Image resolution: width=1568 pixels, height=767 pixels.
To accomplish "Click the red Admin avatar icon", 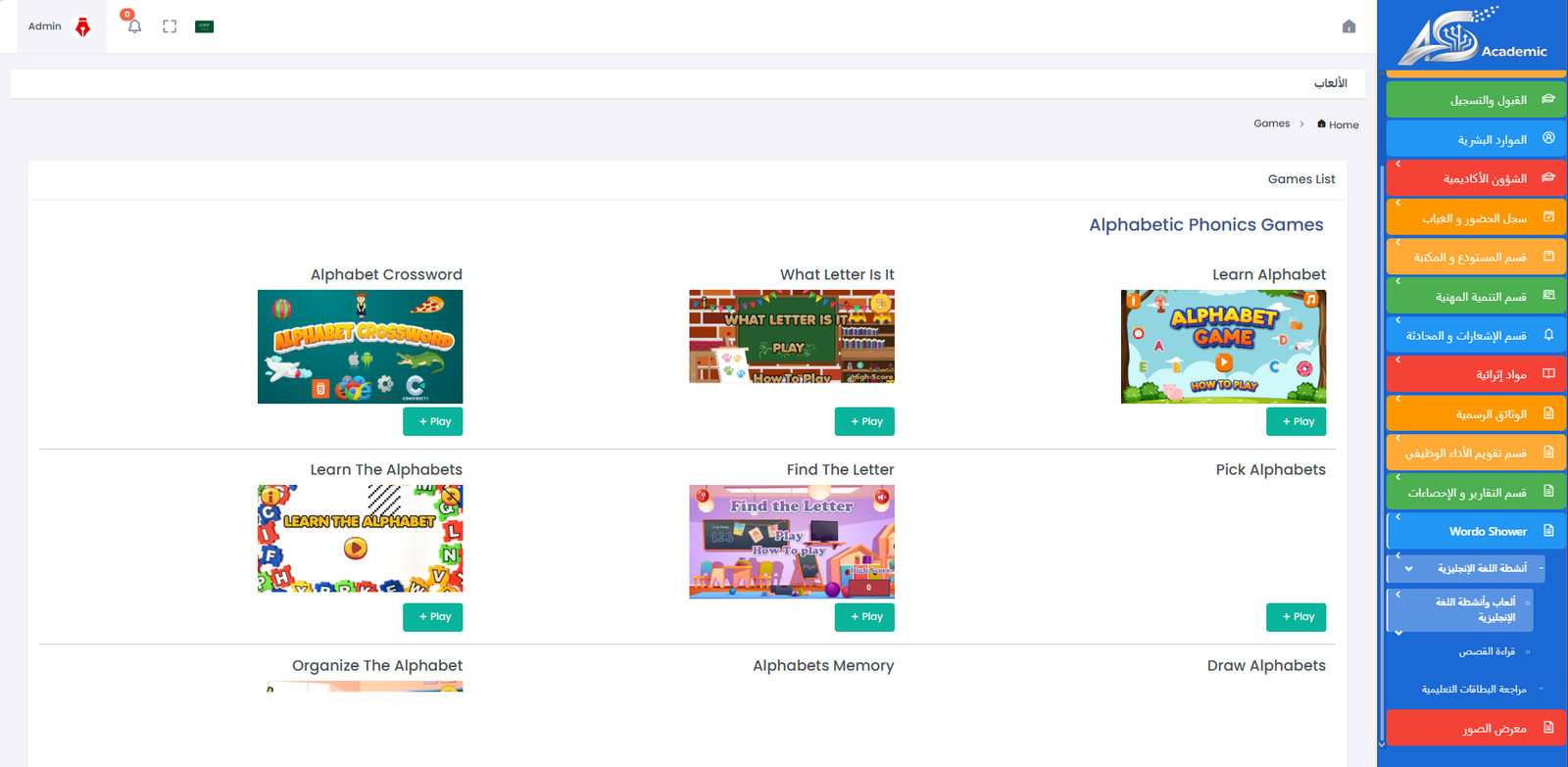I will coord(83,26).
